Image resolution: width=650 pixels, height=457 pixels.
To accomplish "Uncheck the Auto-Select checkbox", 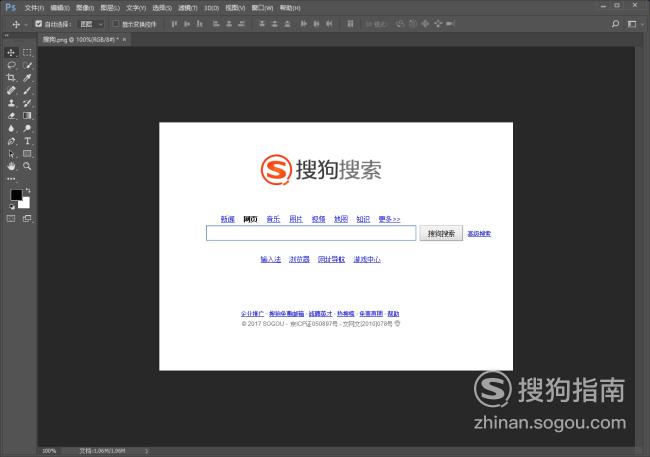I will [x=39, y=24].
